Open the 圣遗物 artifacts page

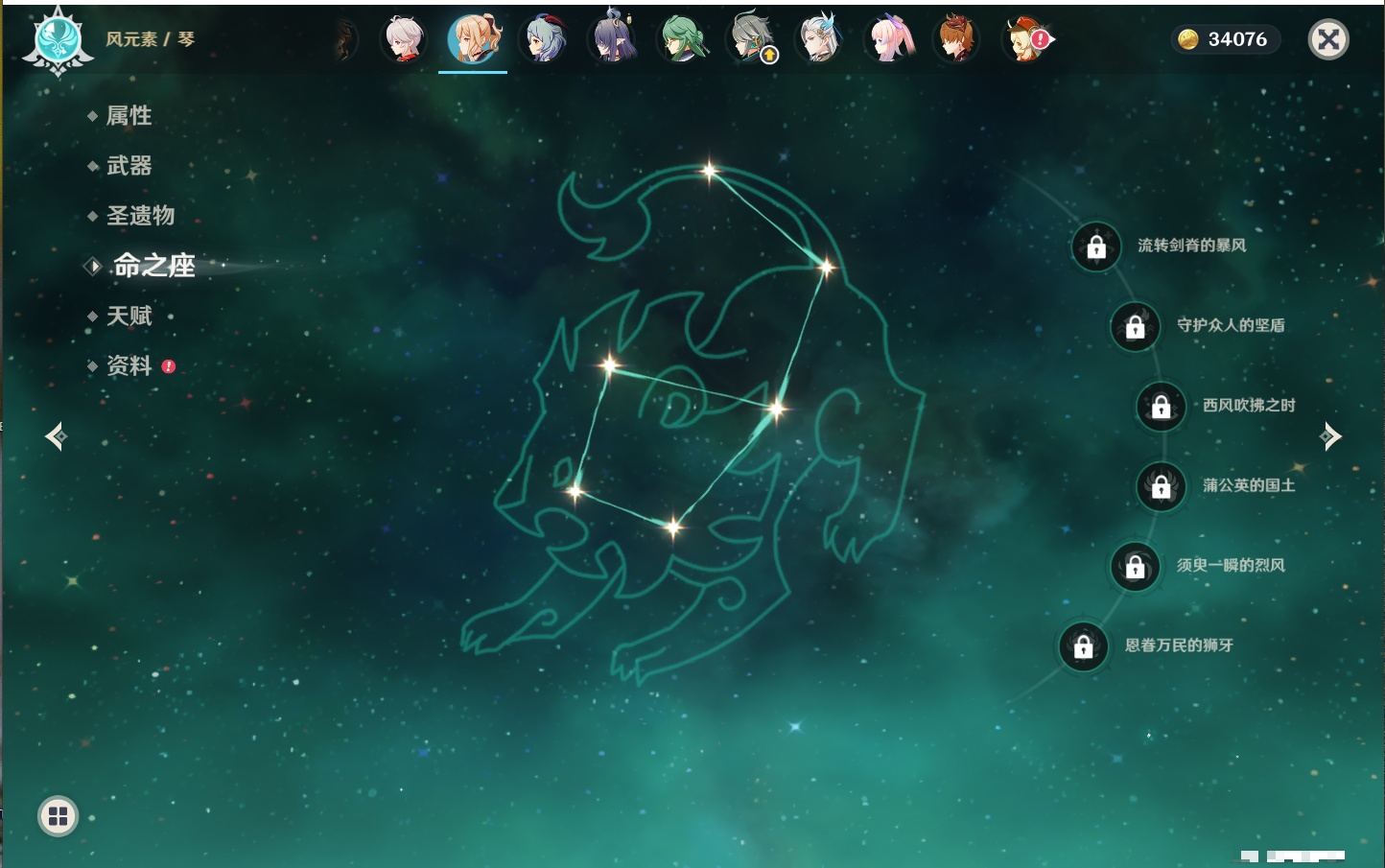coord(140,216)
